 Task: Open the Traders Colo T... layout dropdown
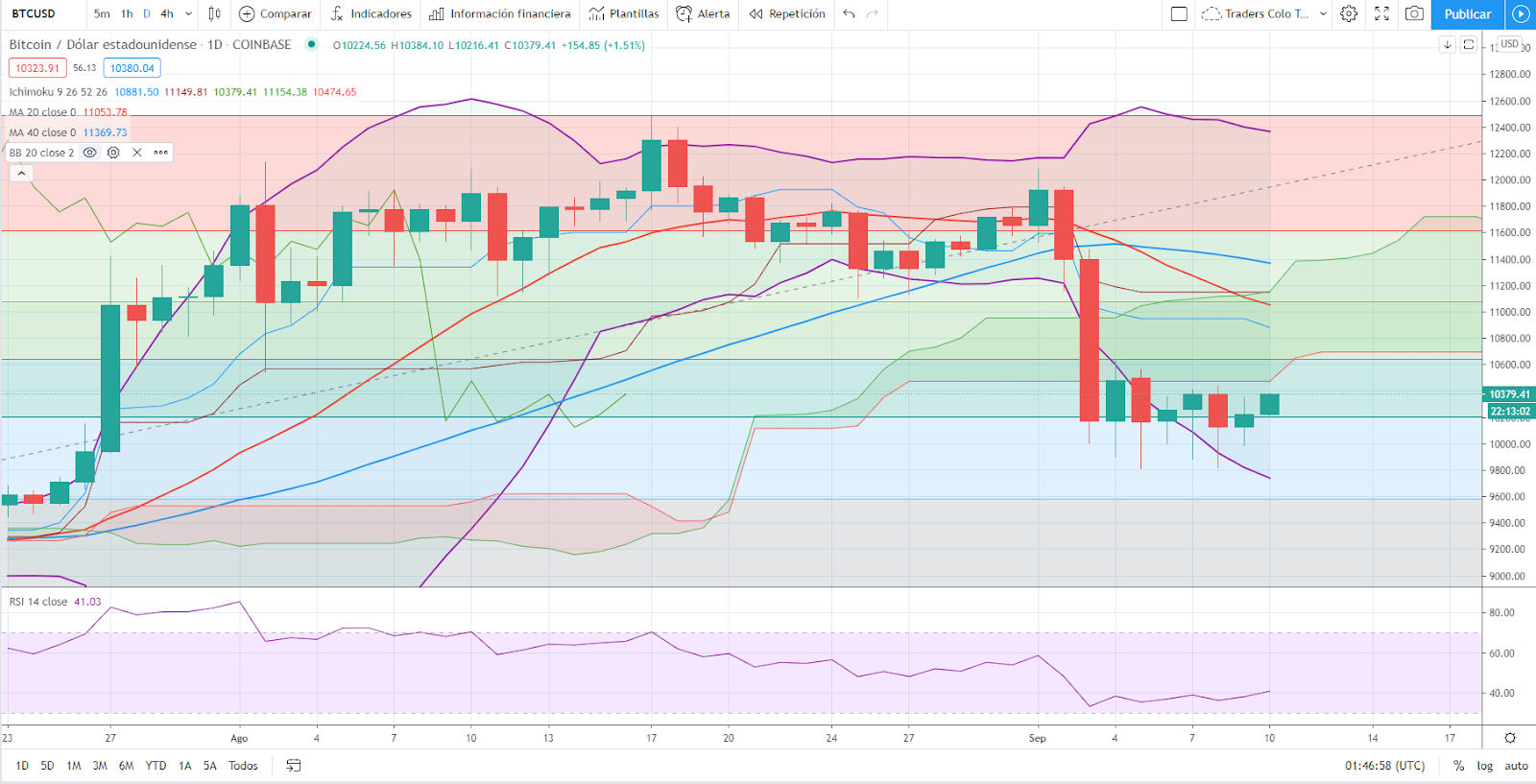tap(1264, 13)
